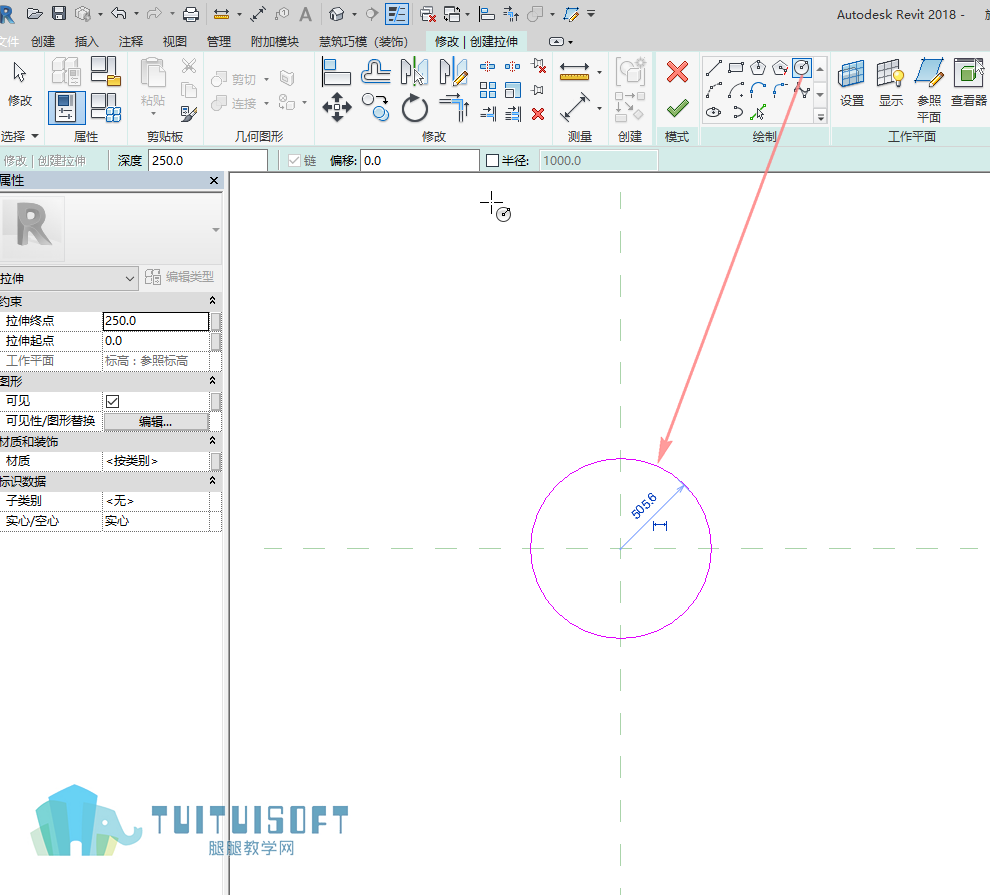This screenshot has width=990, height=895.
Task: Click the Print icon in quick access toolbar
Action: (x=191, y=14)
